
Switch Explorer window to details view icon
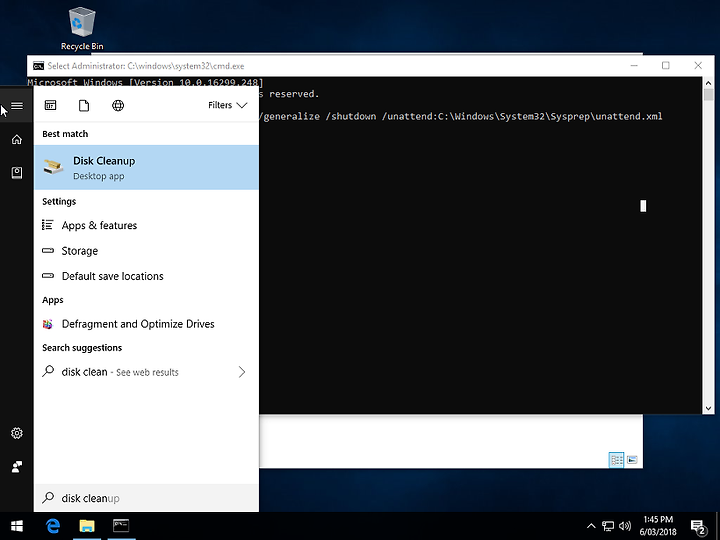pos(616,460)
